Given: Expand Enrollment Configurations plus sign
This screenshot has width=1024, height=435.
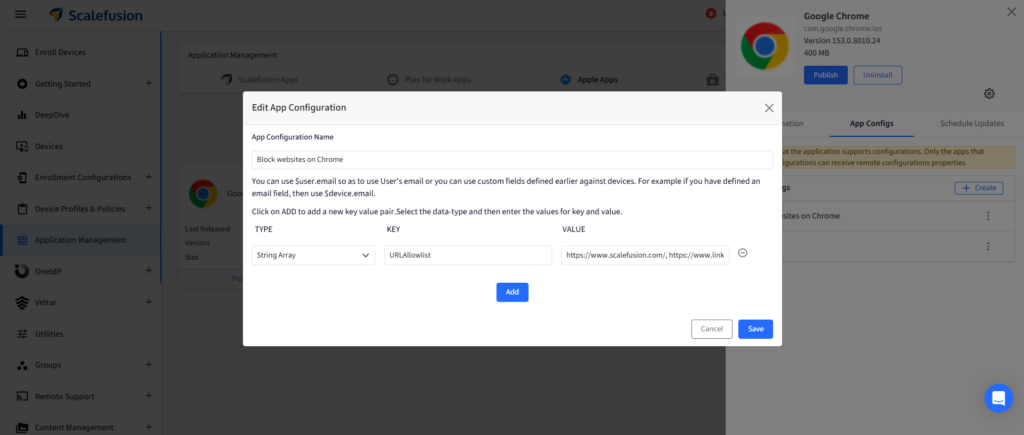Looking at the screenshot, I should (149, 177).
